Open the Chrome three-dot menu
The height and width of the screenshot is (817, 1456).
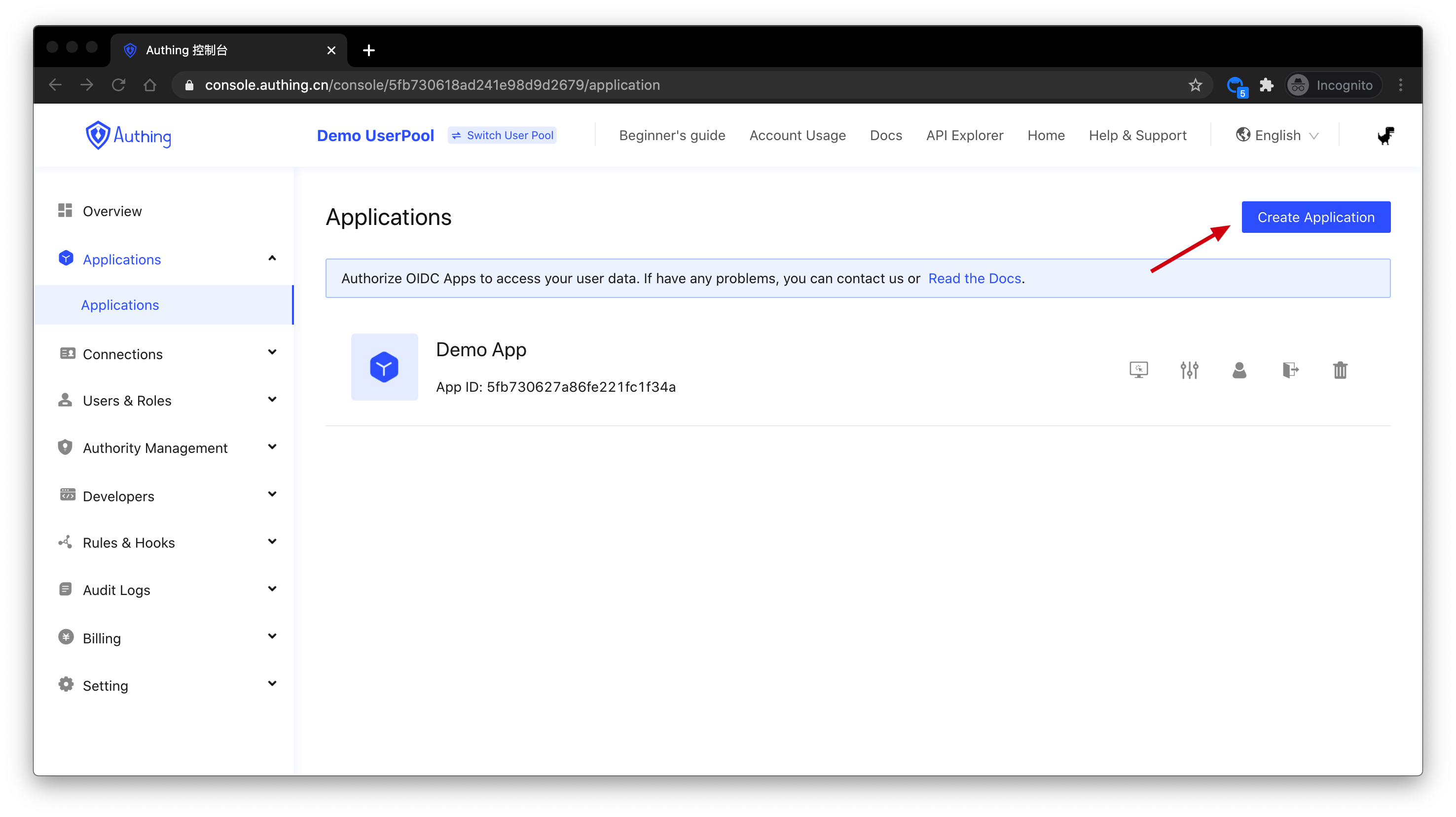coord(1400,85)
